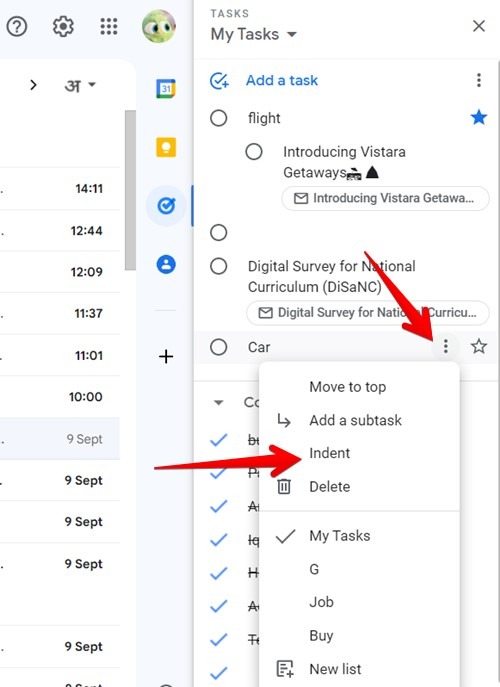The width and height of the screenshot is (500, 687).
Task: Open the Settings gear icon
Action: pos(63,27)
